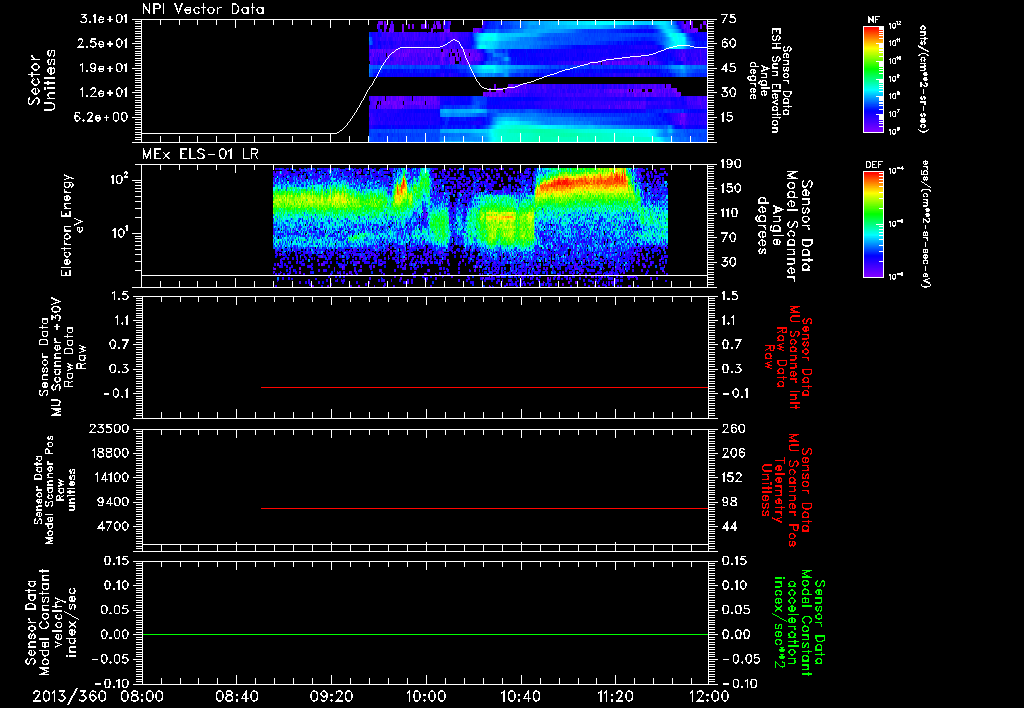Click the 60 degree sun elevation tick

729,43
